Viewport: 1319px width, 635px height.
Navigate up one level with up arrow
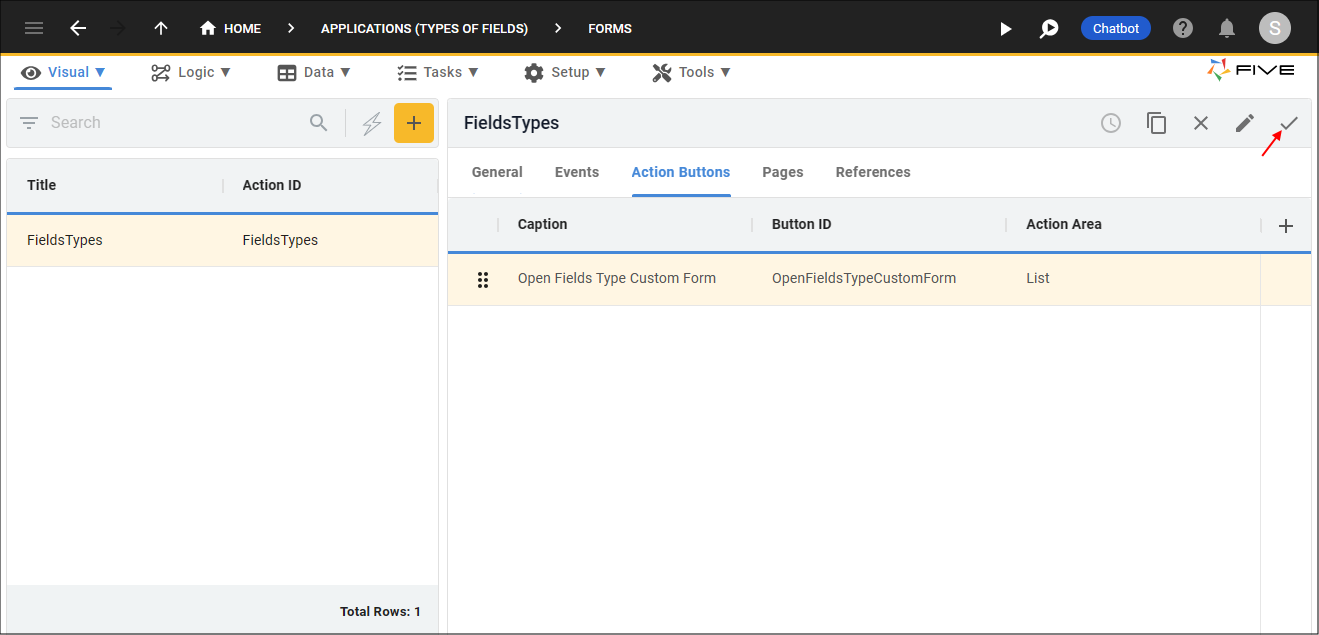click(x=161, y=28)
